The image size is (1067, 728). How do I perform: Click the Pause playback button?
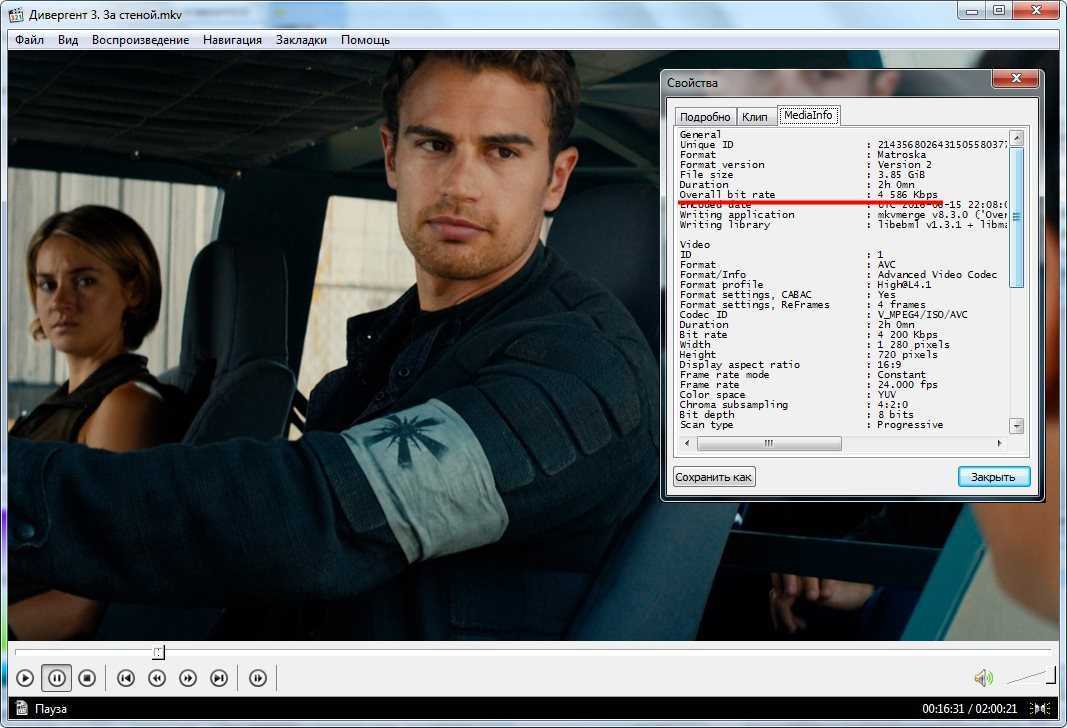pyautogui.click(x=56, y=678)
